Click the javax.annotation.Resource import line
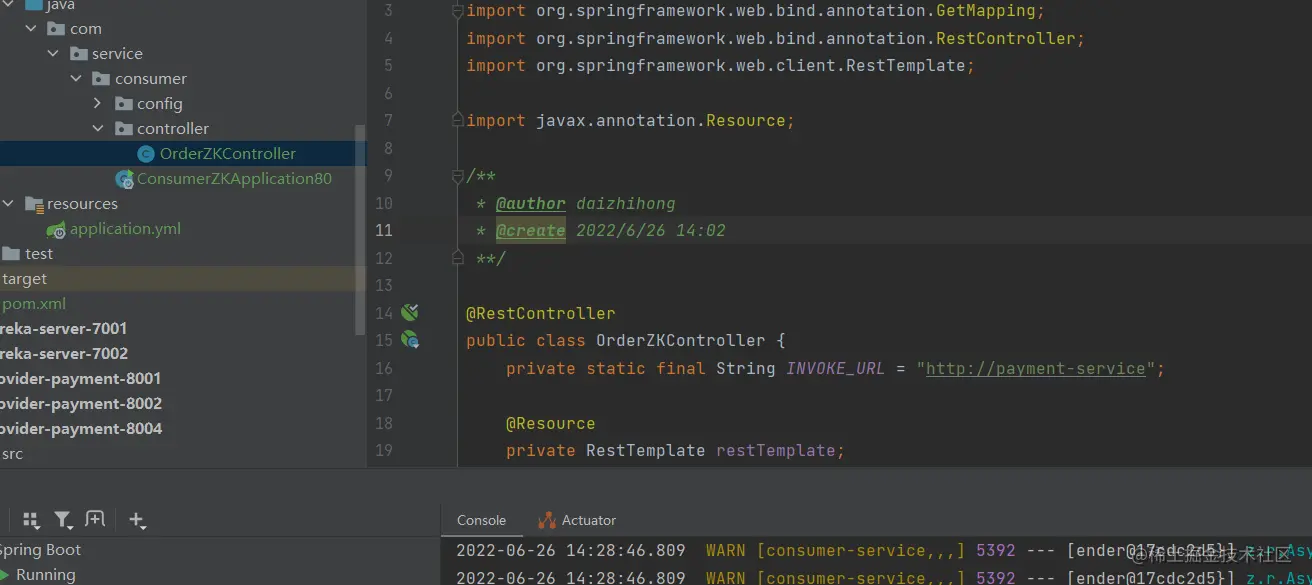Image resolution: width=1312 pixels, height=585 pixels. (630, 121)
